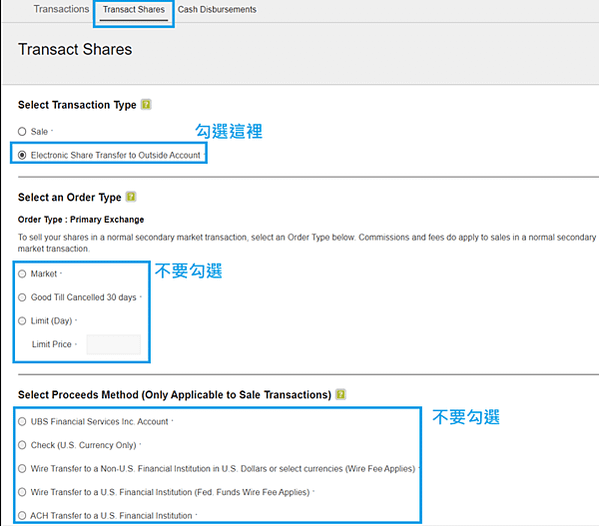Click the Transact Shares page heading
The width and height of the screenshot is (599, 526).
pyautogui.click(x=75, y=49)
